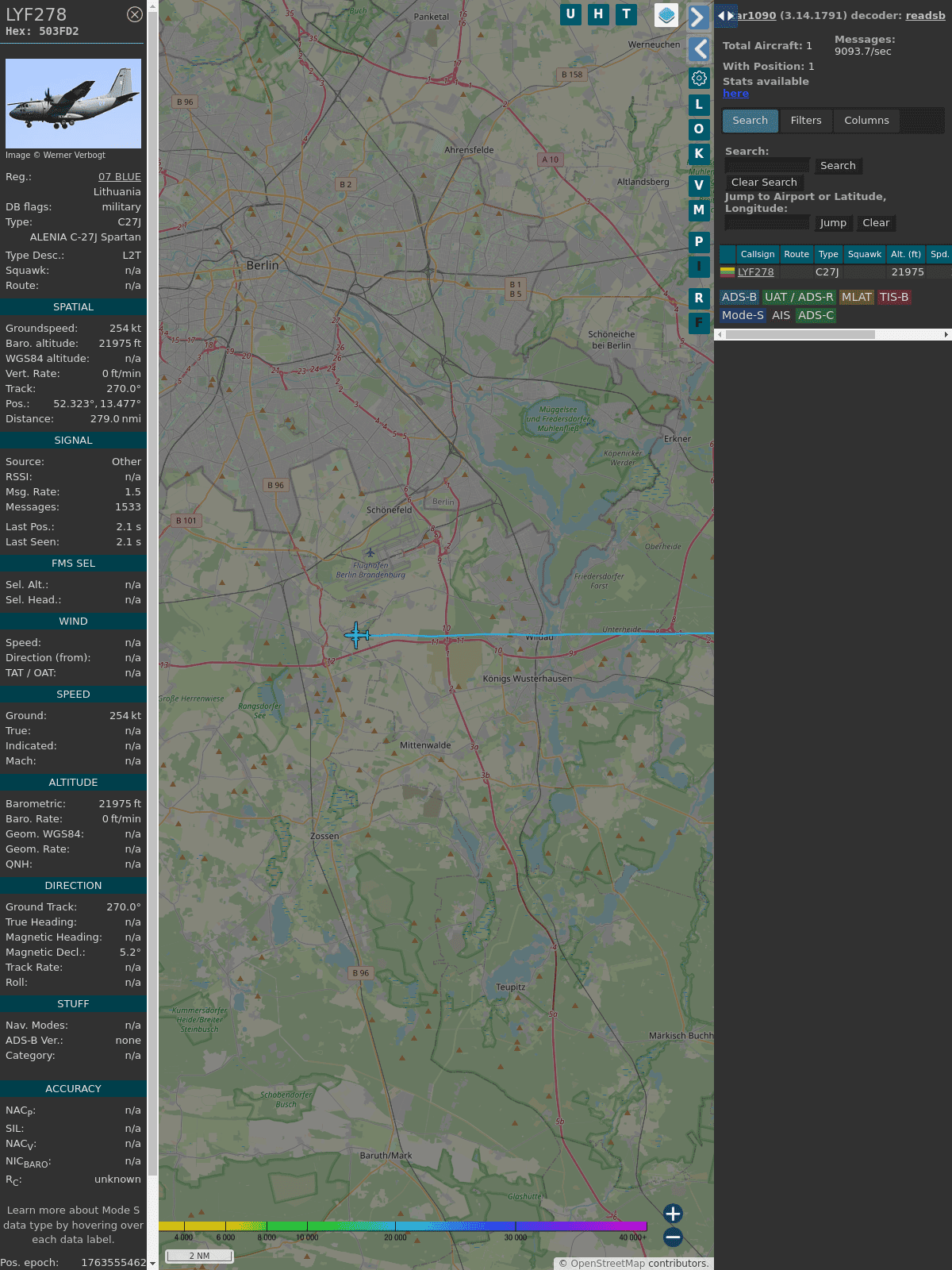This screenshot has height=1270, width=952.
Task: Open the map layers selector icon
Action: pyautogui.click(x=666, y=15)
